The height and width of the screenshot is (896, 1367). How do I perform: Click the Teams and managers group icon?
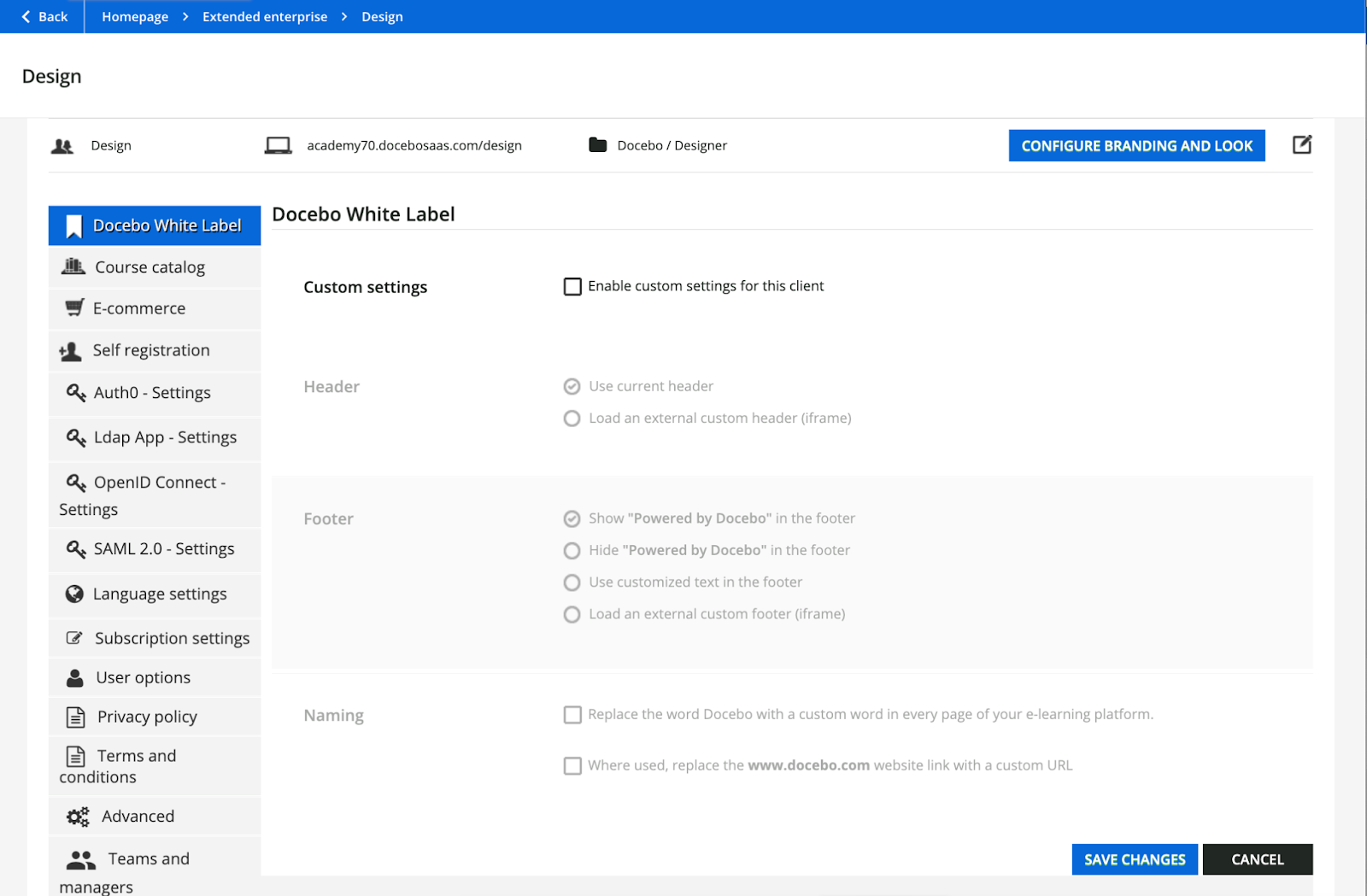pos(81,859)
